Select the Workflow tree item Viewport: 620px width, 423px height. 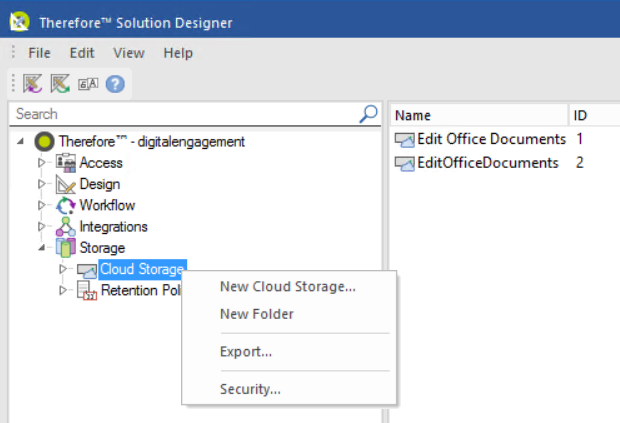(107, 205)
